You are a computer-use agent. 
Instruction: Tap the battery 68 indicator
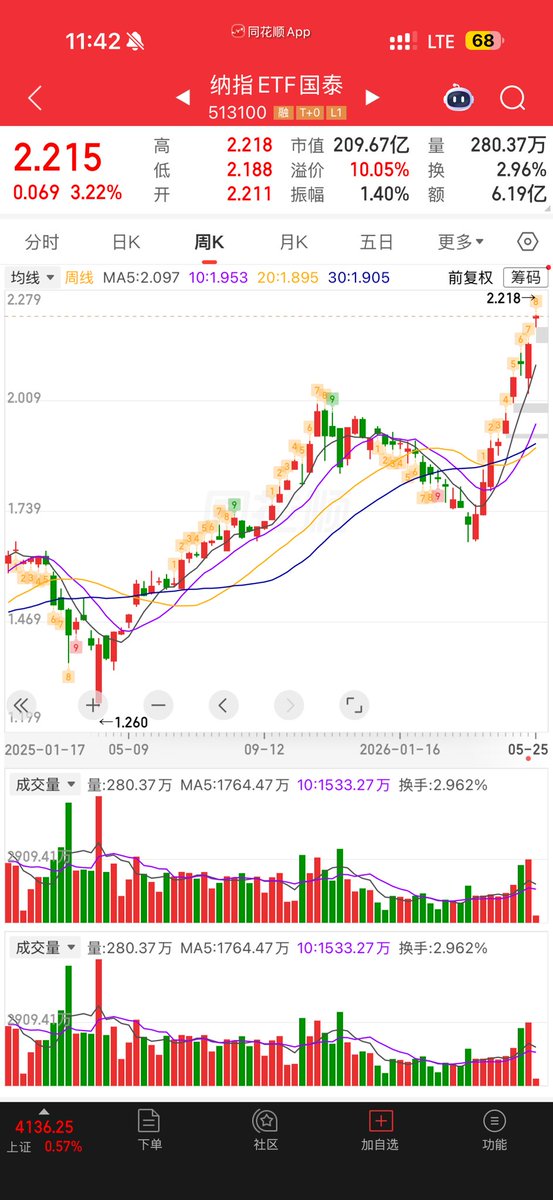(x=482, y=41)
